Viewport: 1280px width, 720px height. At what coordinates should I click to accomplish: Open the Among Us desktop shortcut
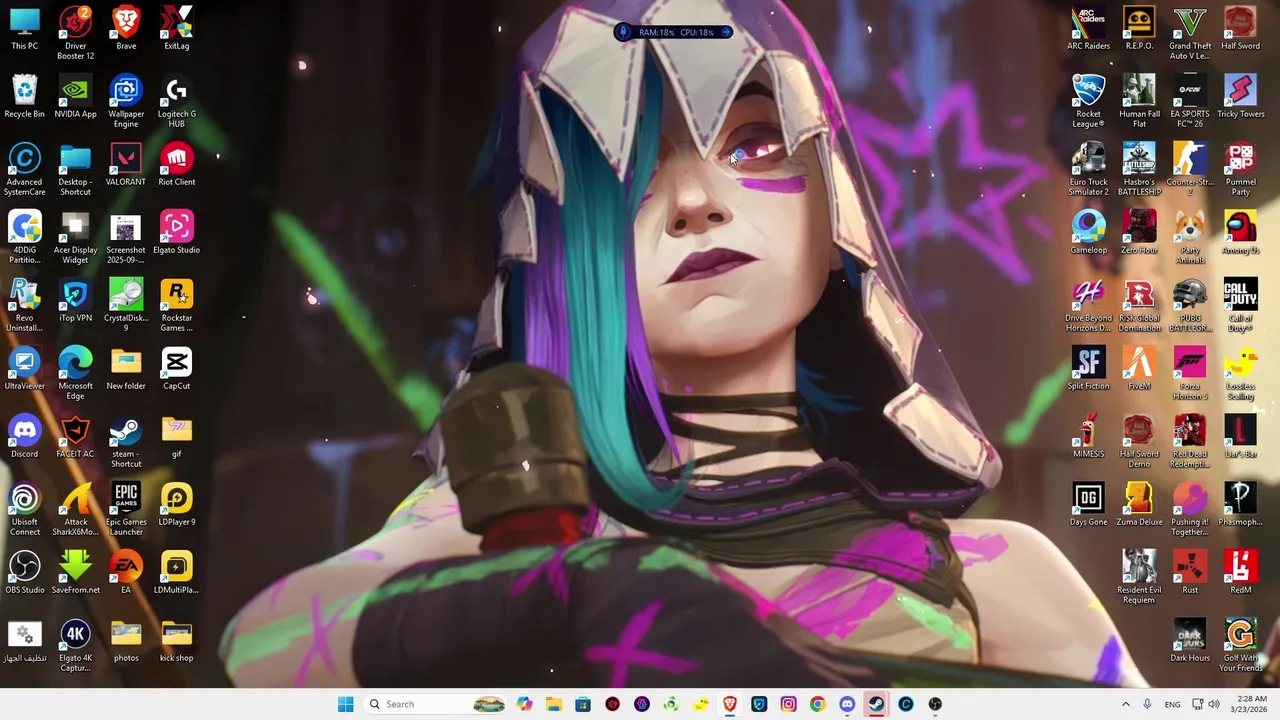[x=1240, y=232]
